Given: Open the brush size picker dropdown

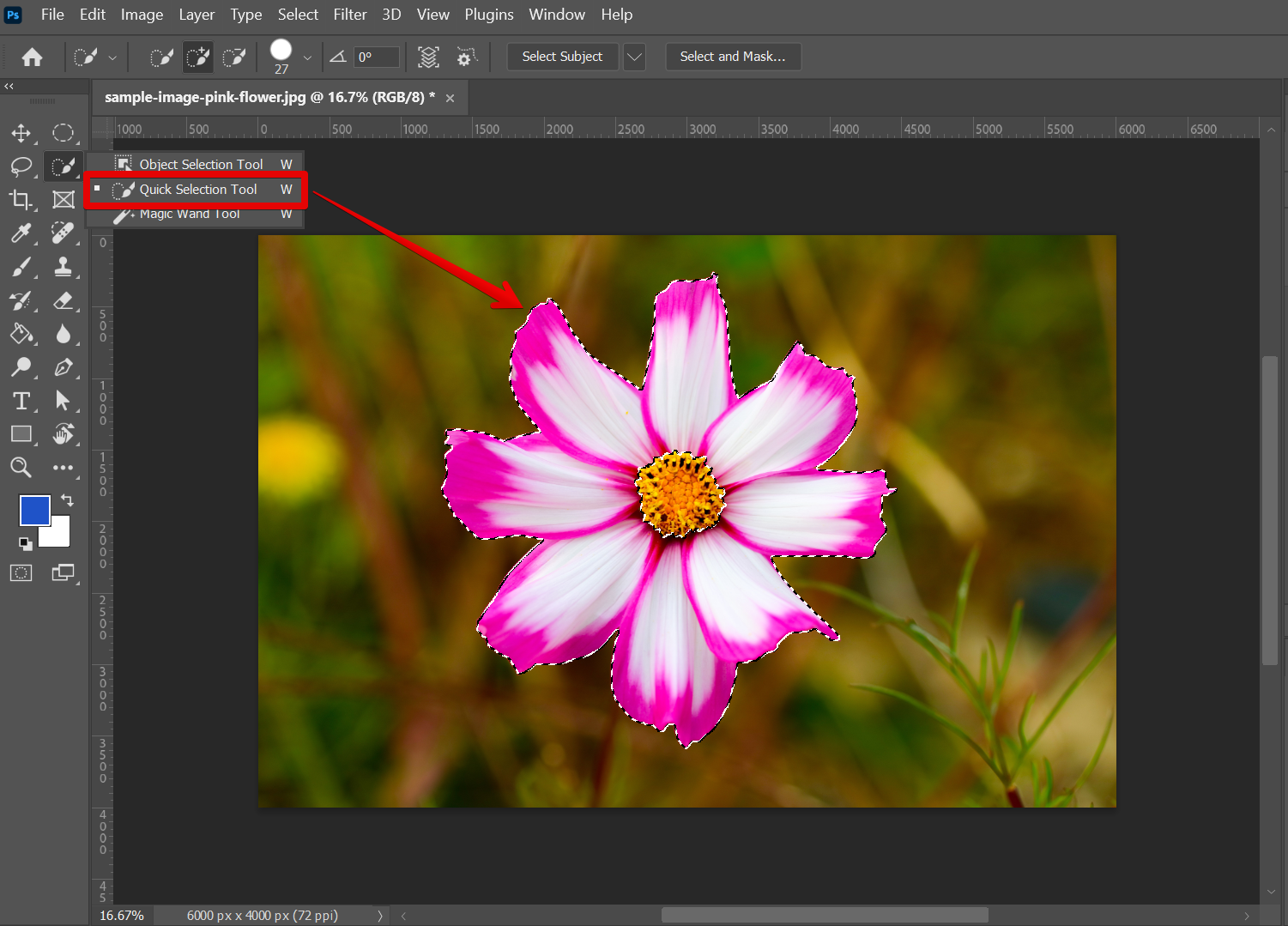Looking at the screenshot, I should coord(307,57).
